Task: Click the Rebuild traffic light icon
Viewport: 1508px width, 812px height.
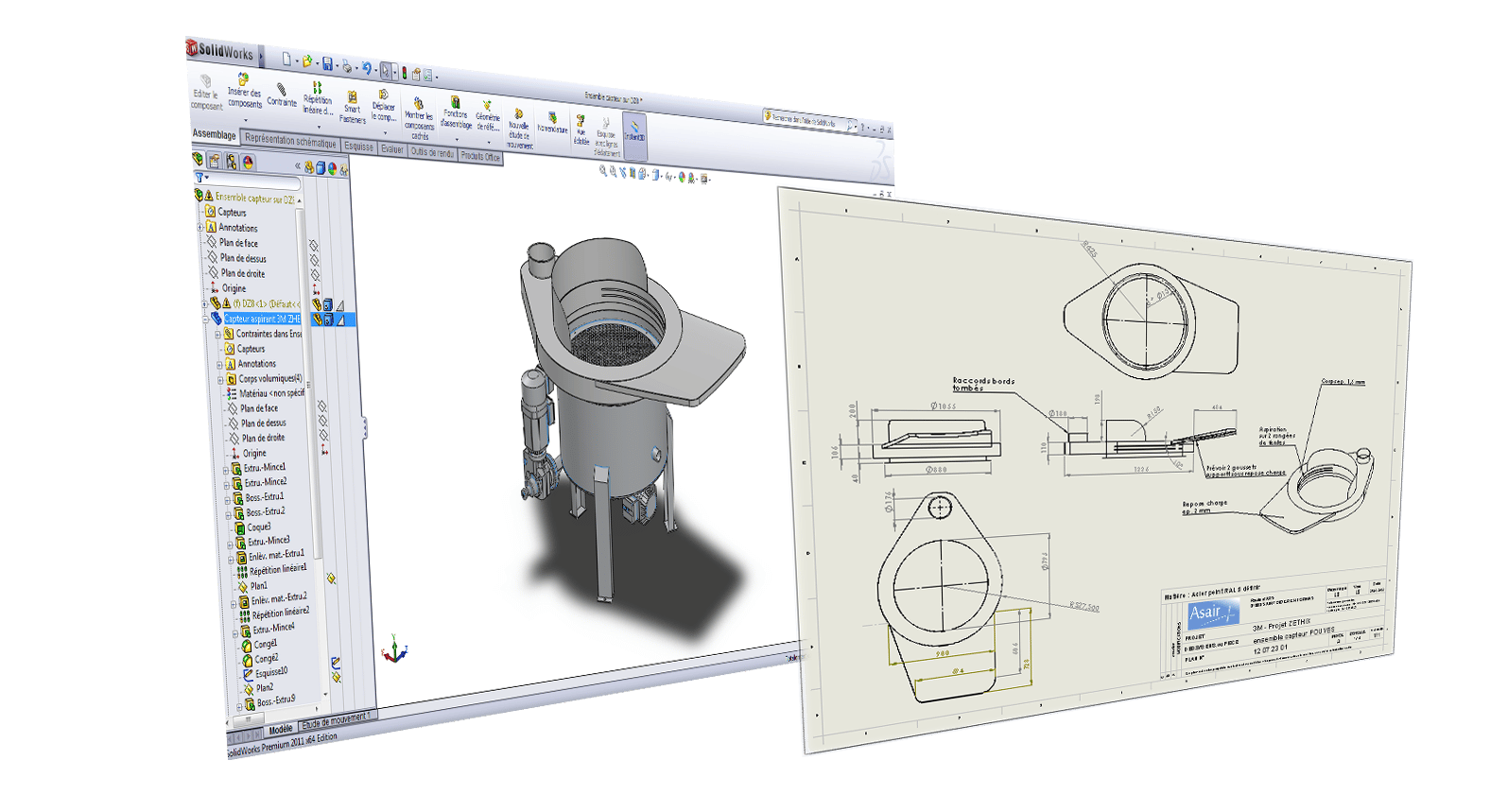Action: pos(405,72)
